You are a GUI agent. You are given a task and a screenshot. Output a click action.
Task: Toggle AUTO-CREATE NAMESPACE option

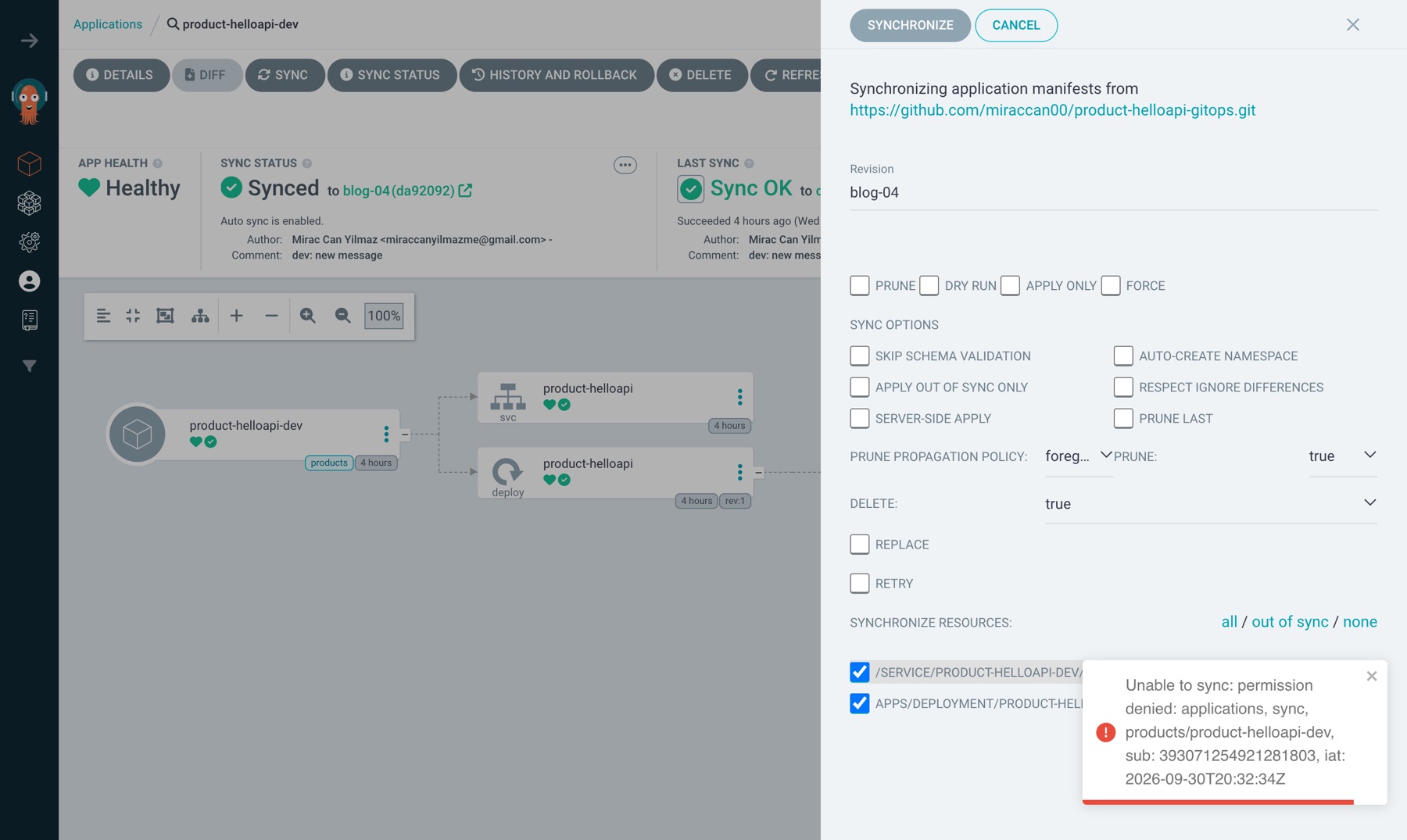coord(1123,356)
